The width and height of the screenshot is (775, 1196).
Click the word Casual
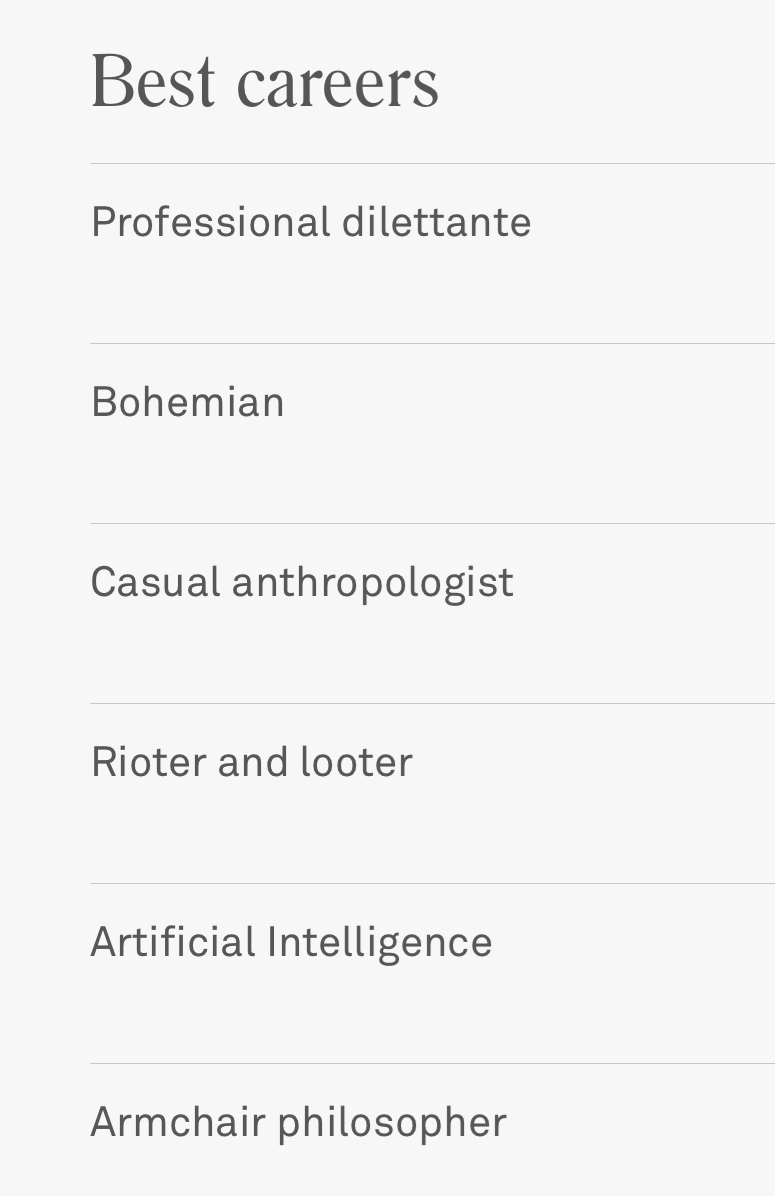click(x=155, y=582)
